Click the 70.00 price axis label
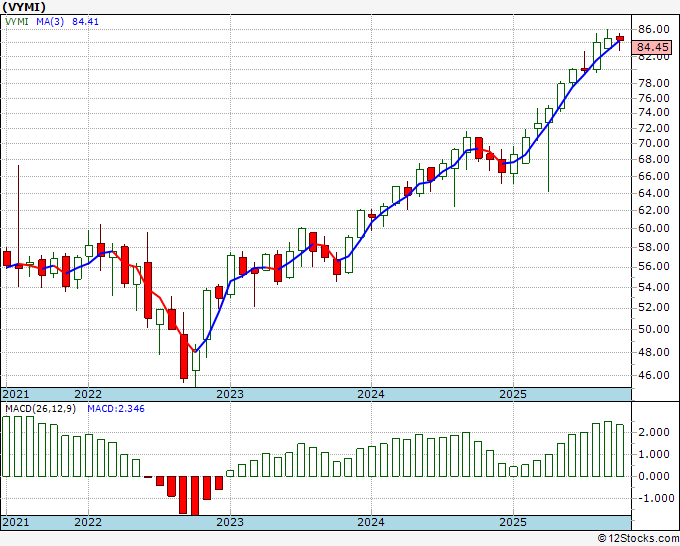Screen dimensions: 680x546 [x=654, y=143]
